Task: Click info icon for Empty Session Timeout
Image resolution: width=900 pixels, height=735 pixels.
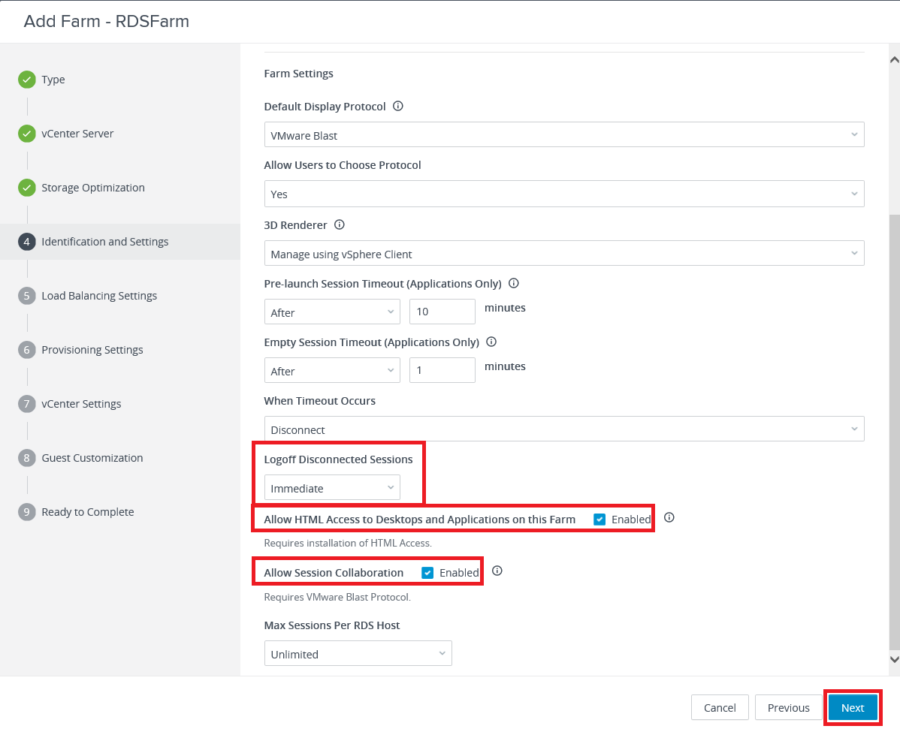Action: pyautogui.click(x=490, y=341)
